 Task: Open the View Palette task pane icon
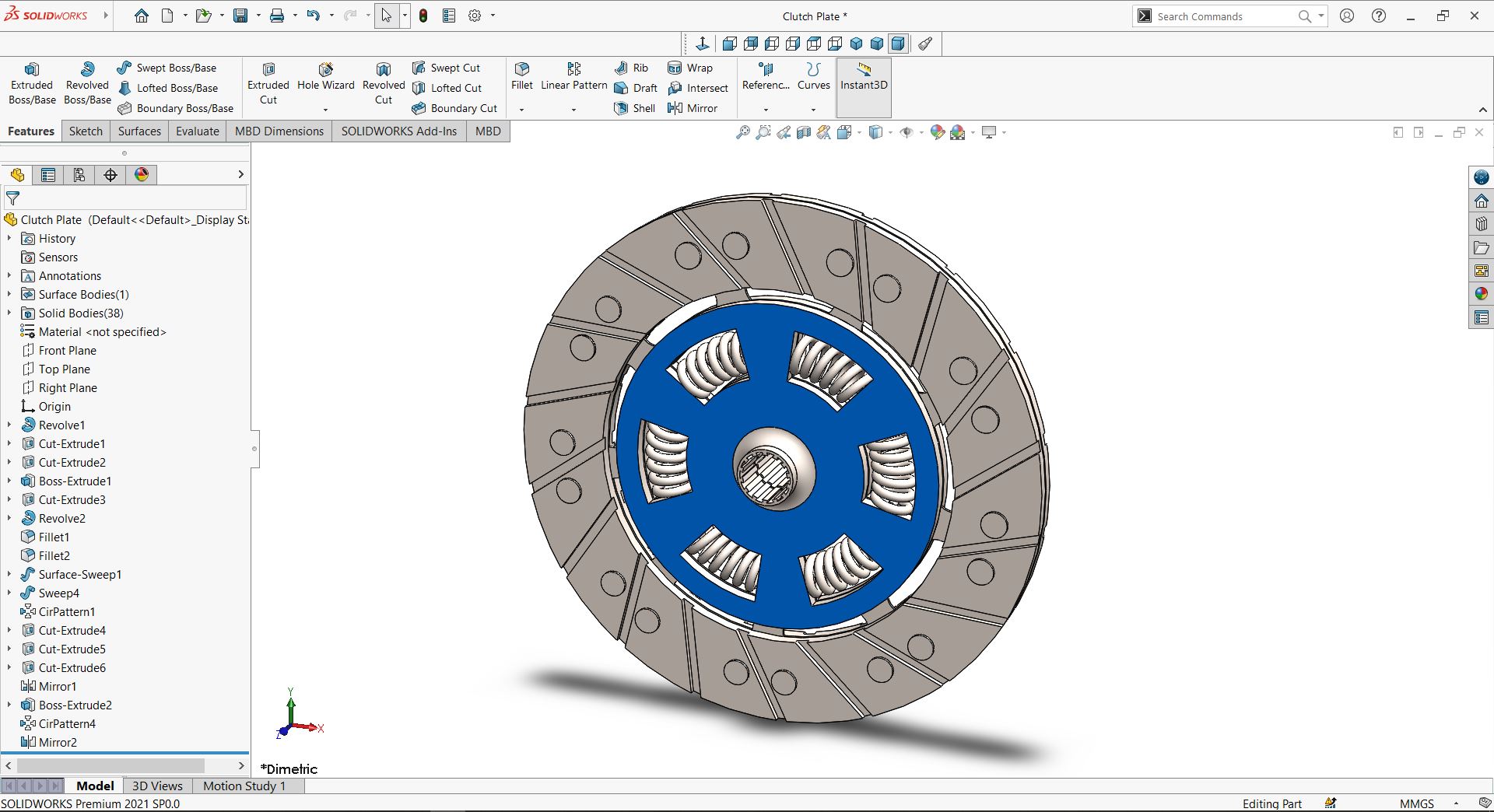[1481, 271]
